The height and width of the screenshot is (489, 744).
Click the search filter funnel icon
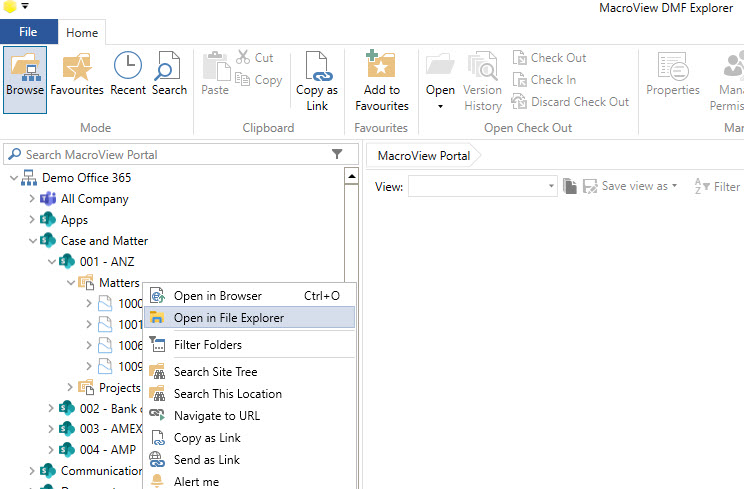(x=337, y=154)
